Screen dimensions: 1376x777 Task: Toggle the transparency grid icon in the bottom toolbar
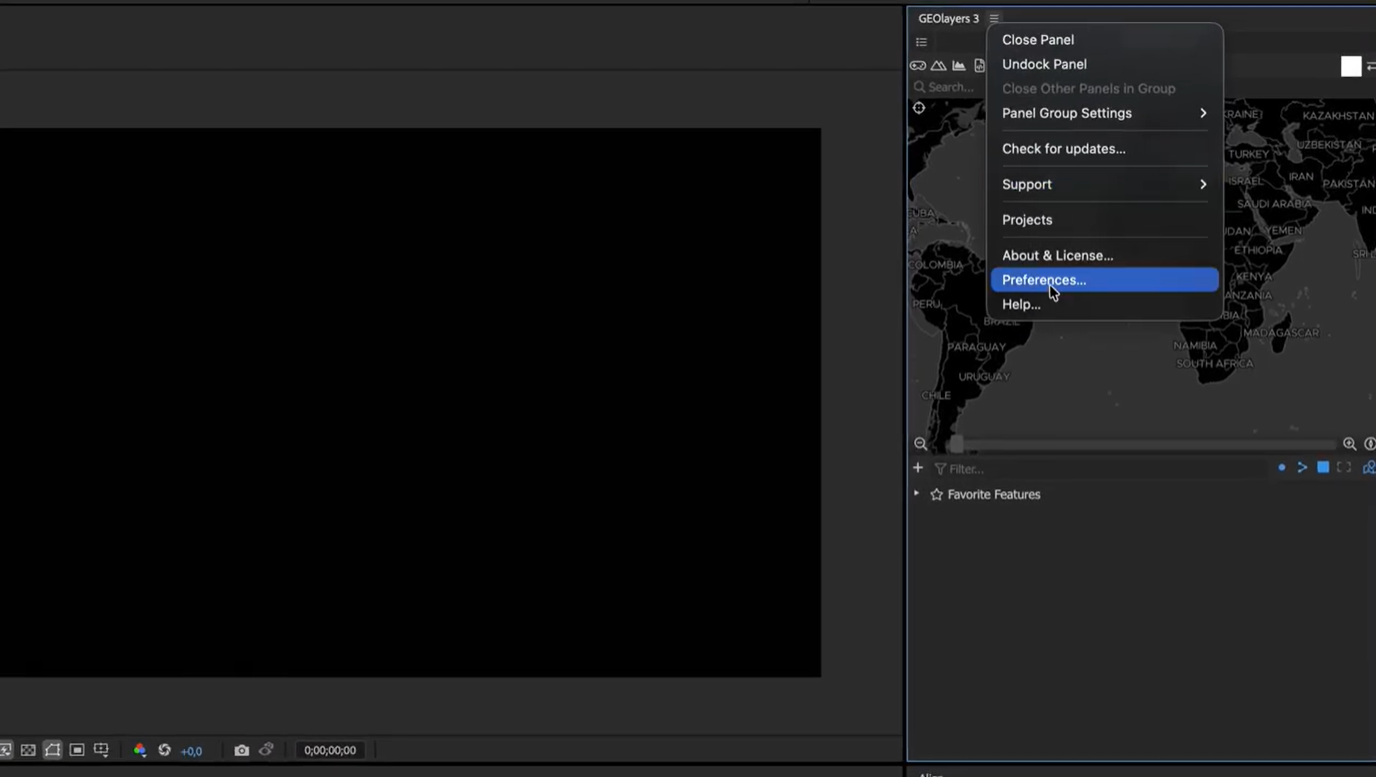click(27, 749)
